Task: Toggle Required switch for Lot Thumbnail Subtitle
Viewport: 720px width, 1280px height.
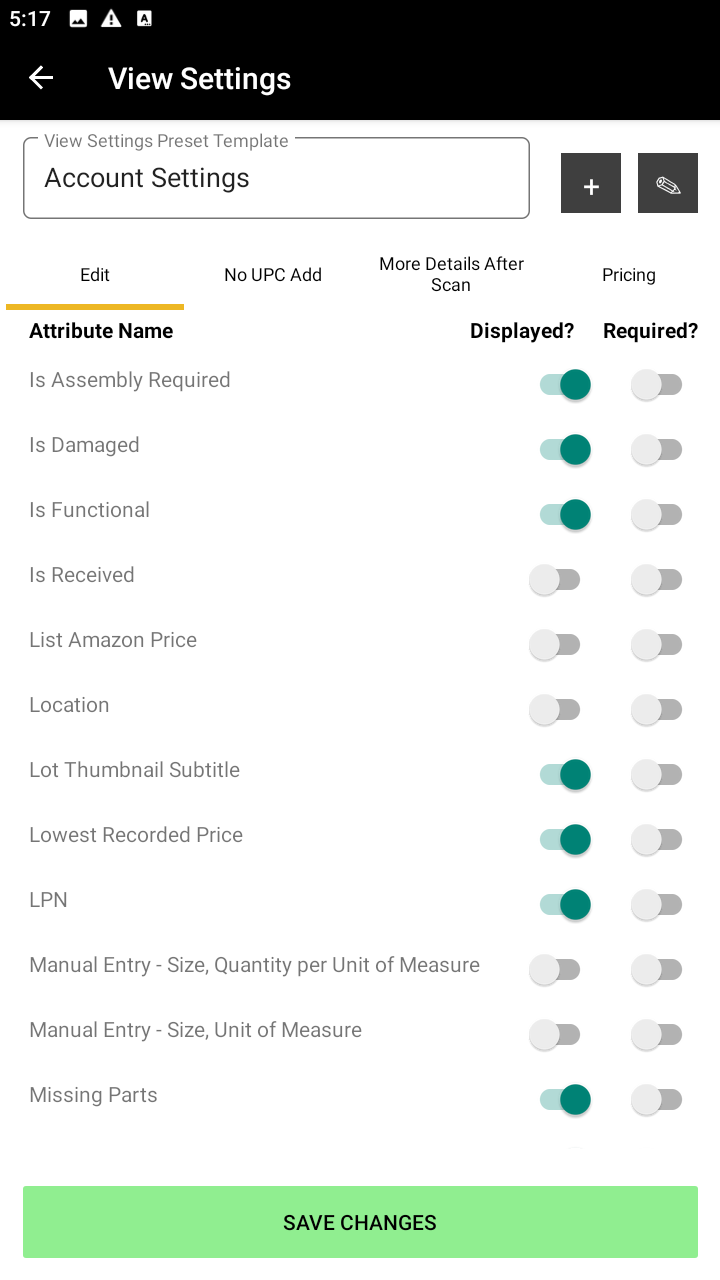Action: (657, 775)
